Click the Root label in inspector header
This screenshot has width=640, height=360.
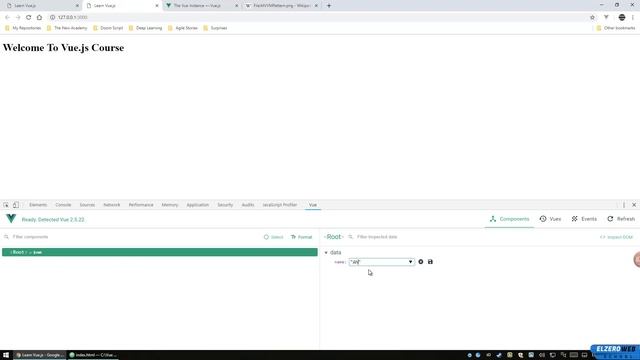tap(333, 237)
